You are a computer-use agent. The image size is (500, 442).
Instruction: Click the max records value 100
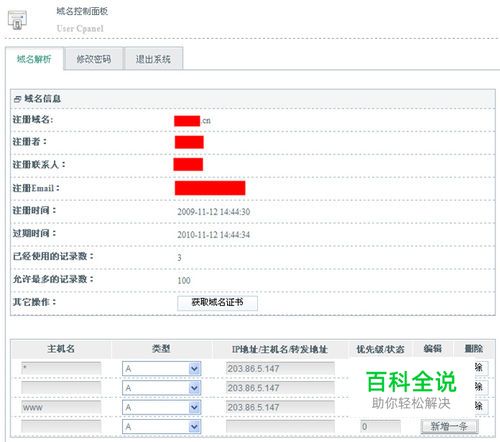pyautogui.click(x=184, y=281)
